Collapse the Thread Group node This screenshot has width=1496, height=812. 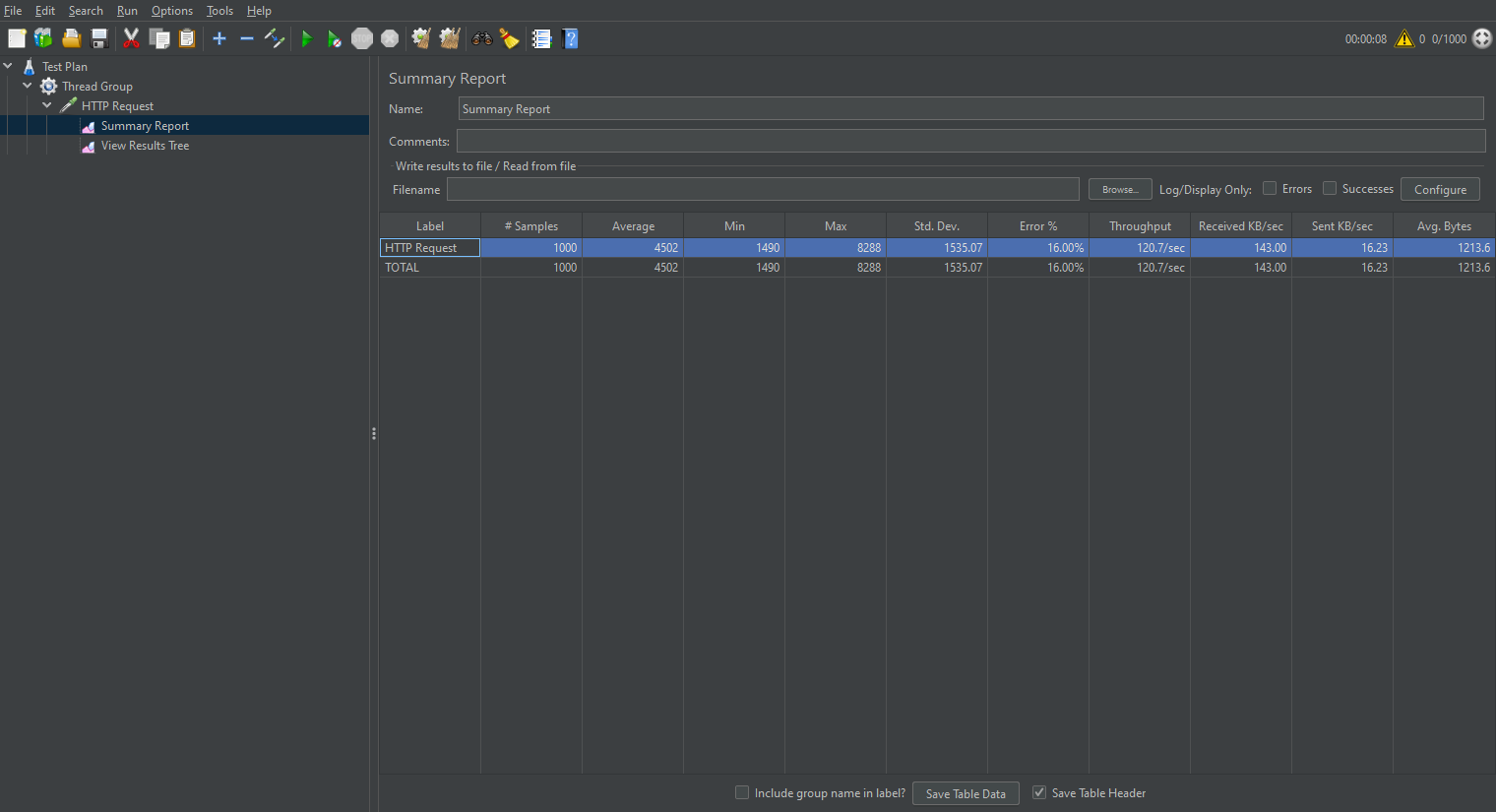tap(28, 86)
